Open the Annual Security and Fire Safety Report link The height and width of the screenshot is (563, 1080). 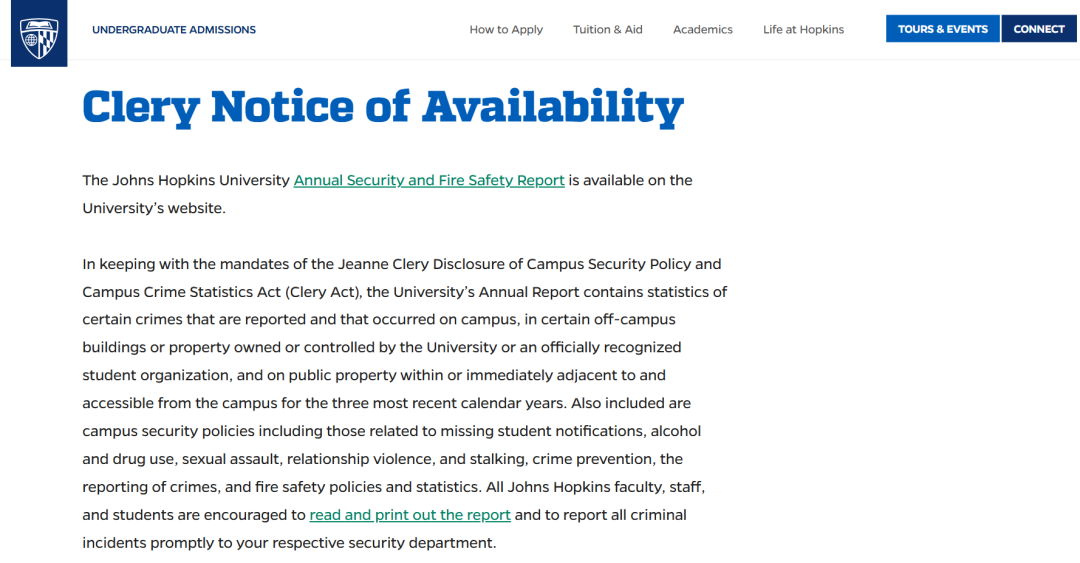pyautogui.click(x=429, y=181)
